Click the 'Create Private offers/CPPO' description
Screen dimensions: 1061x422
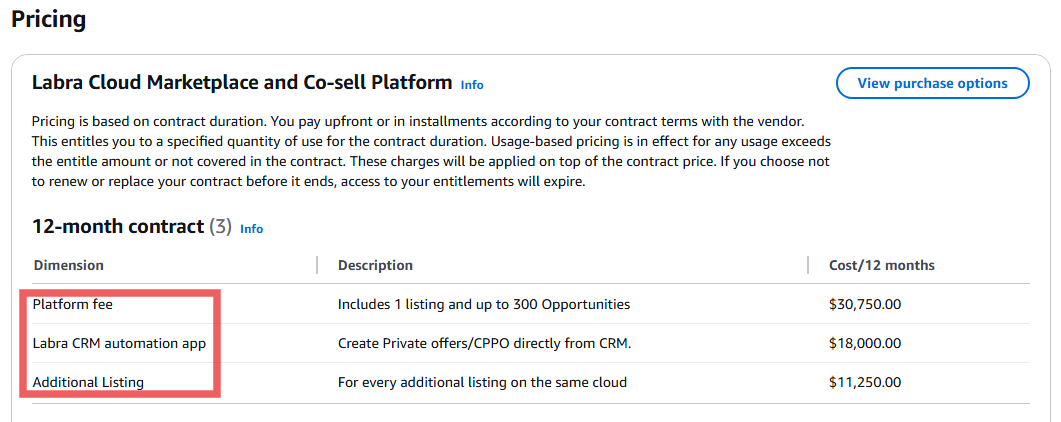coord(484,344)
